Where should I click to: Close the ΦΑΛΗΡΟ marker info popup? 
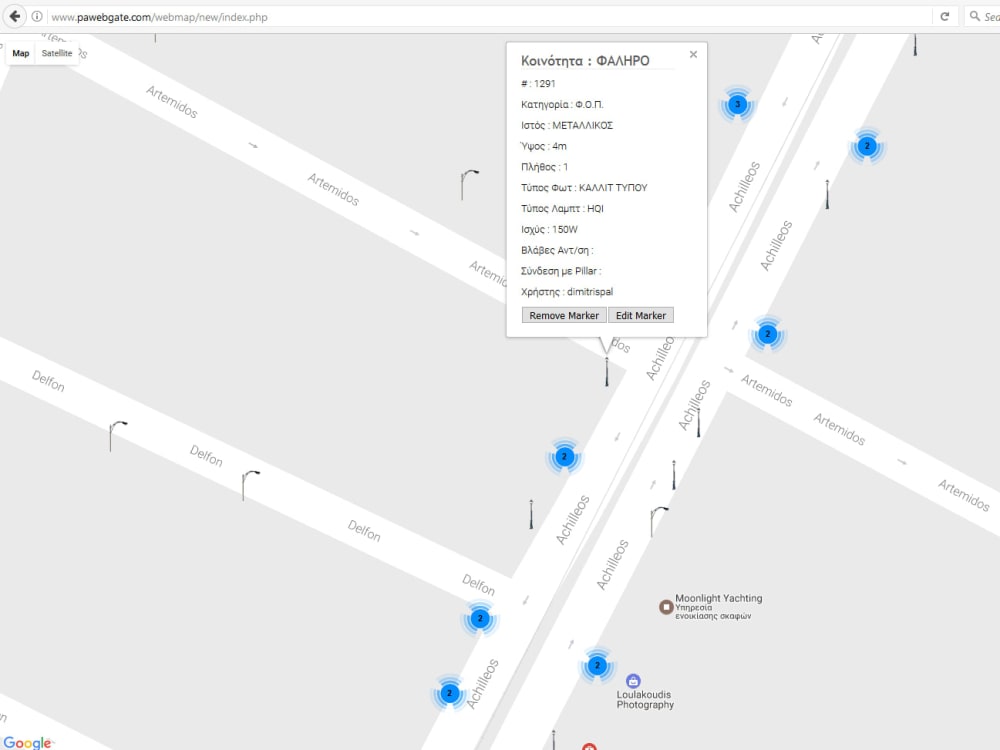693,54
